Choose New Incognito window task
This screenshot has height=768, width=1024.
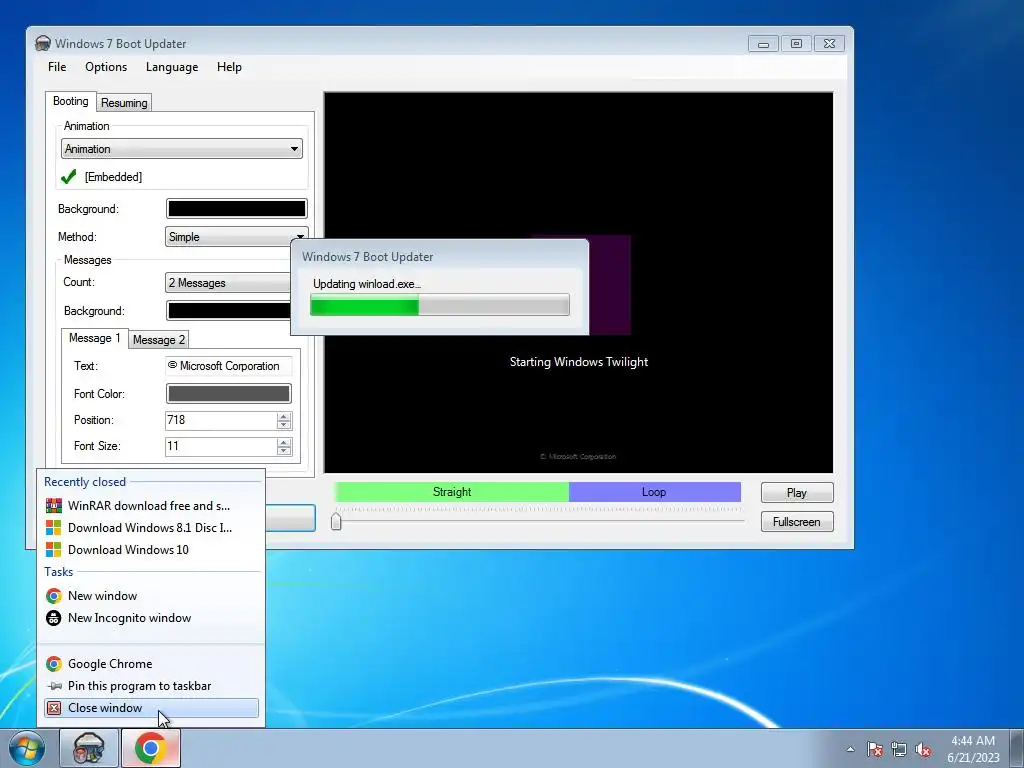pyautogui.click(x=152, y=618)
